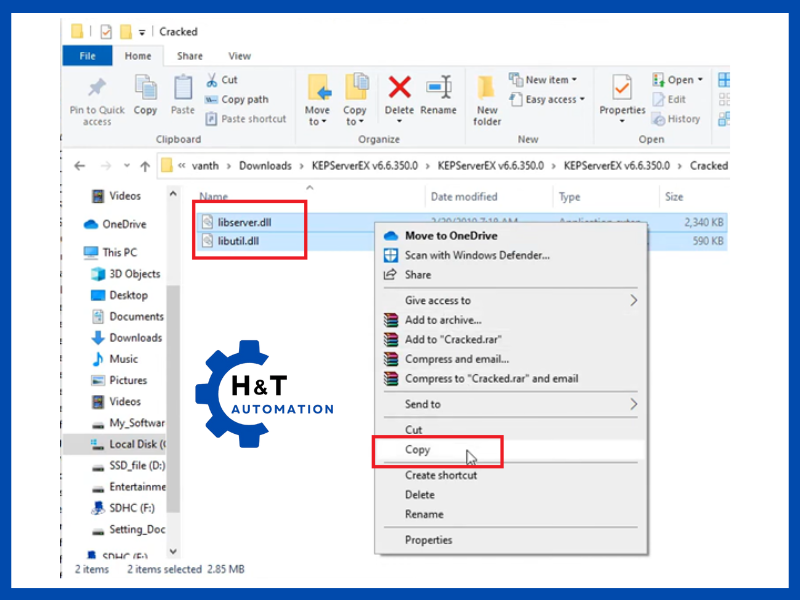
Task: Click the Rename icon in Organize group
Action: (x=438, y=96)
